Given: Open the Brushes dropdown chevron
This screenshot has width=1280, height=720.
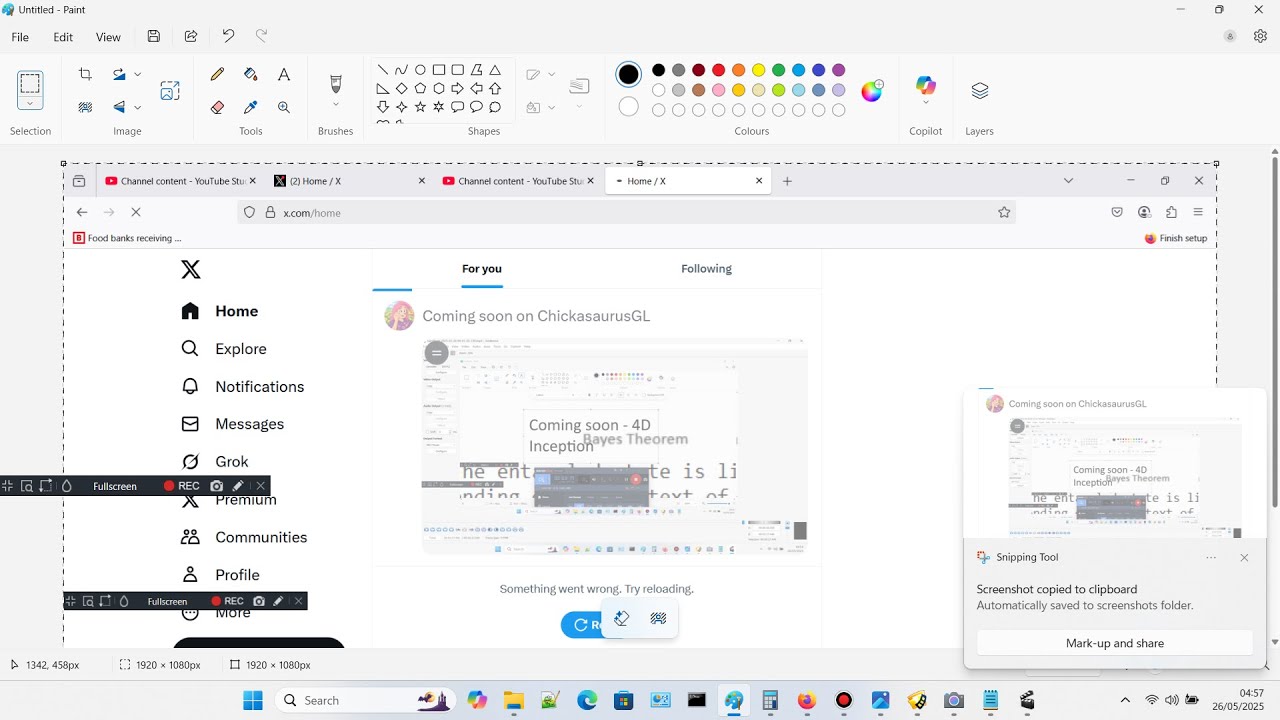Looking at the screenshot, I should 336,105.
